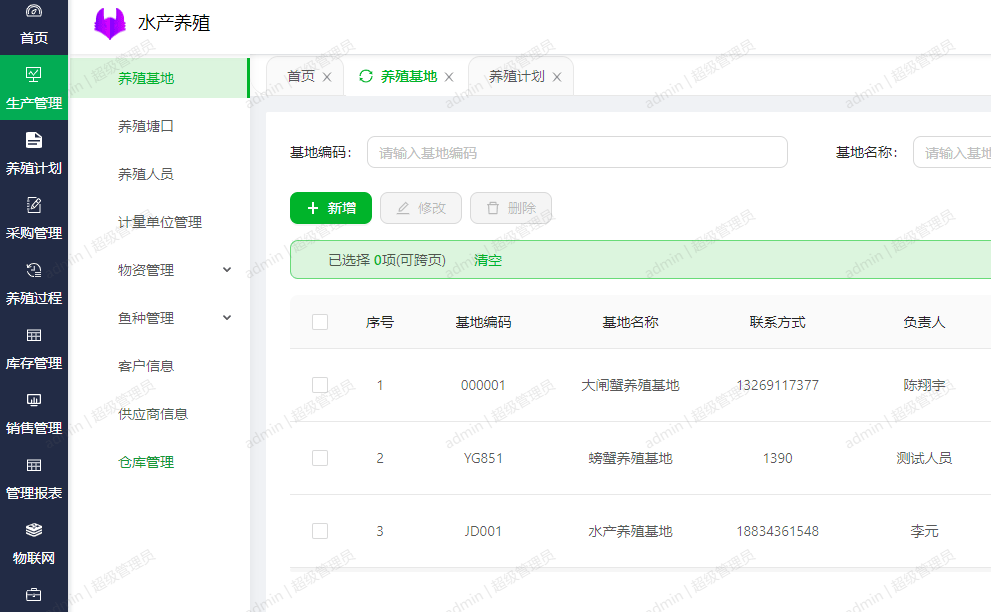Expand the 鱼种管理 submenu chevron
Screen dimensions: 991x612
pyautogui.click(x=227, y=318)
